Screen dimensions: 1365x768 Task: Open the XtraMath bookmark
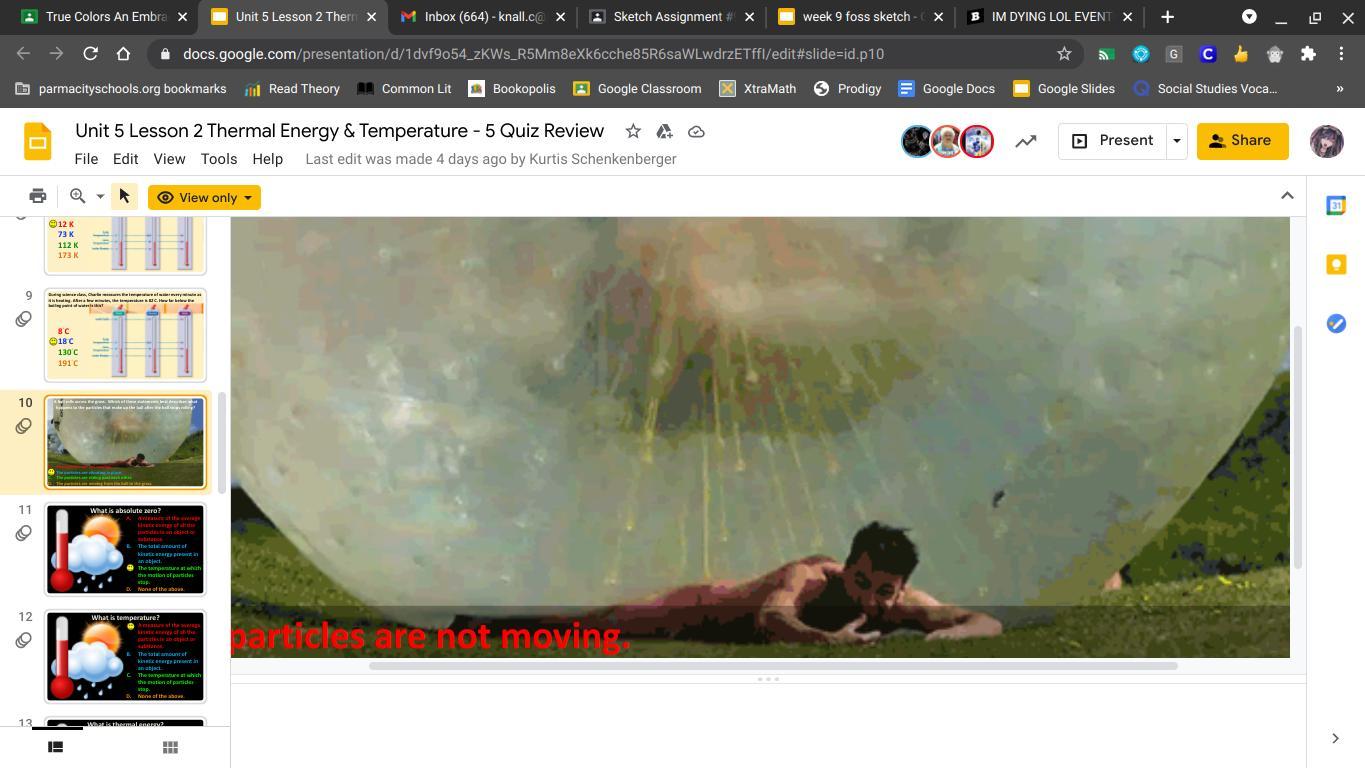point(758,89)
